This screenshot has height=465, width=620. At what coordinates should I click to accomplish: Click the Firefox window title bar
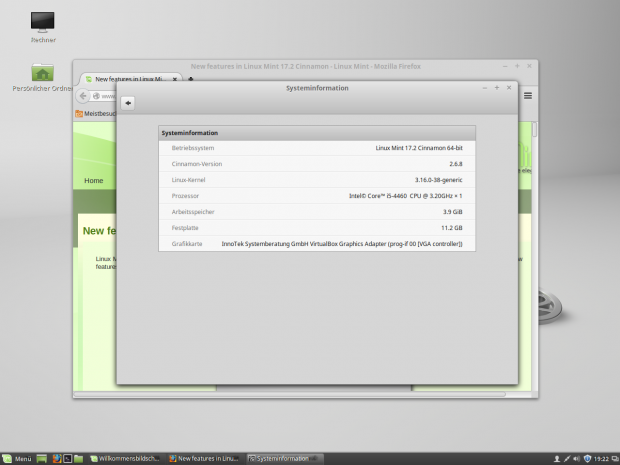click(305, 66)
